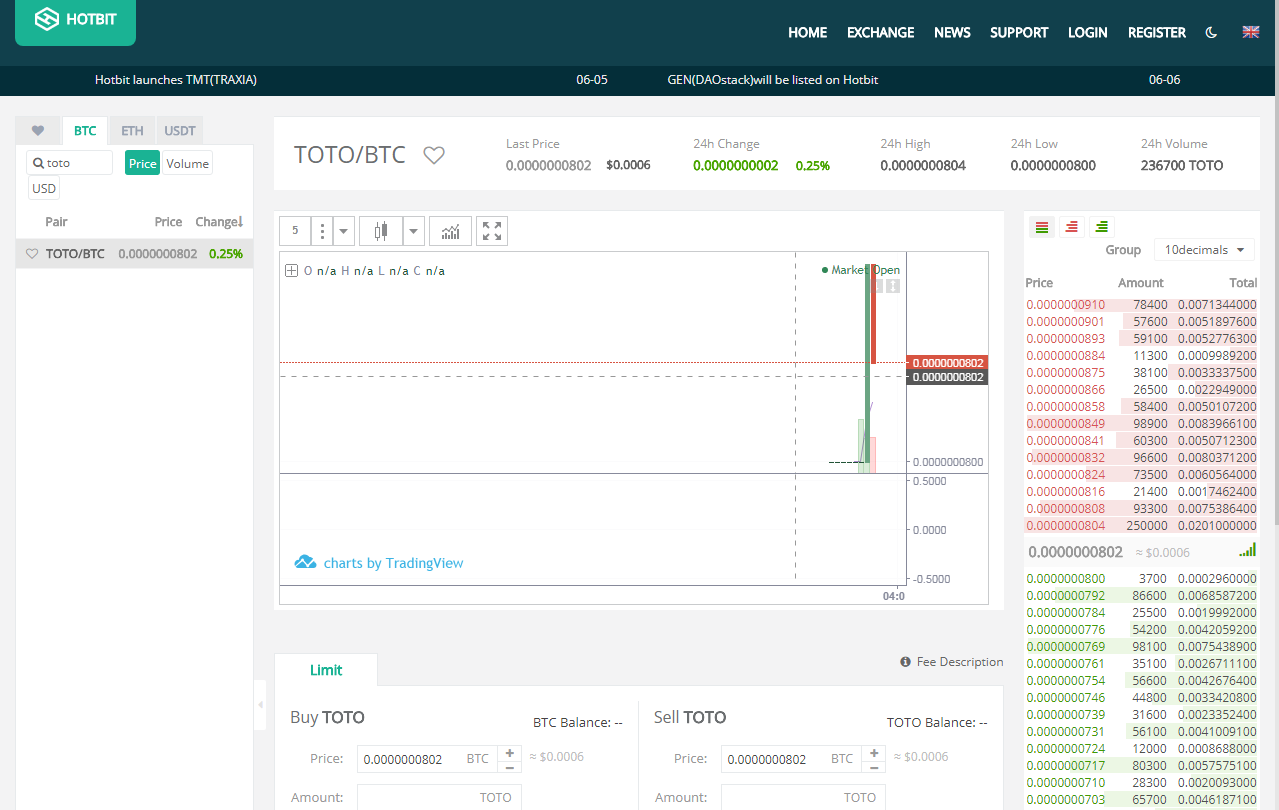Viewport: 1279px width, 810px height.
Task: Increase the Buy TOTO price with plus
Action: coord(510,752)
